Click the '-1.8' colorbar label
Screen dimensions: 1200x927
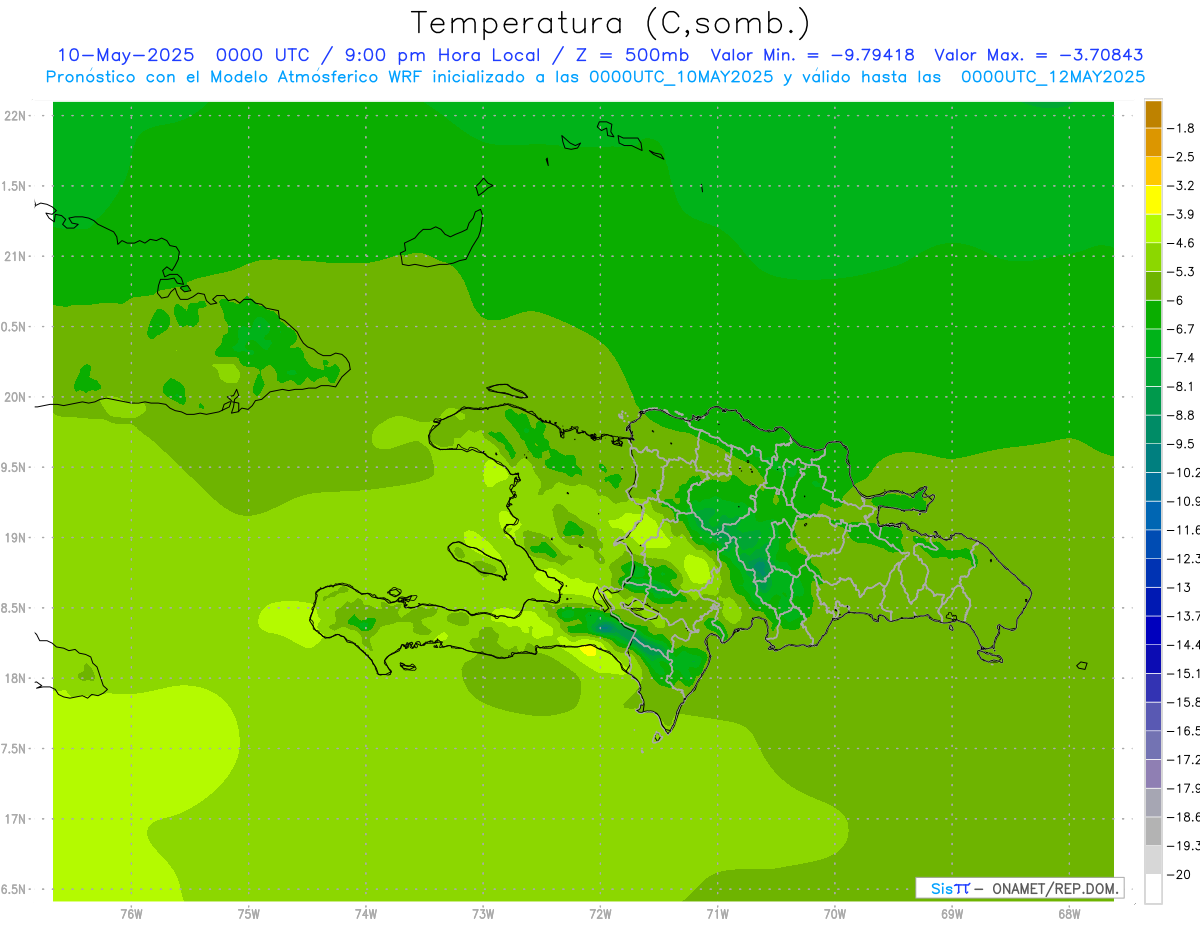tap(1182, 128)
